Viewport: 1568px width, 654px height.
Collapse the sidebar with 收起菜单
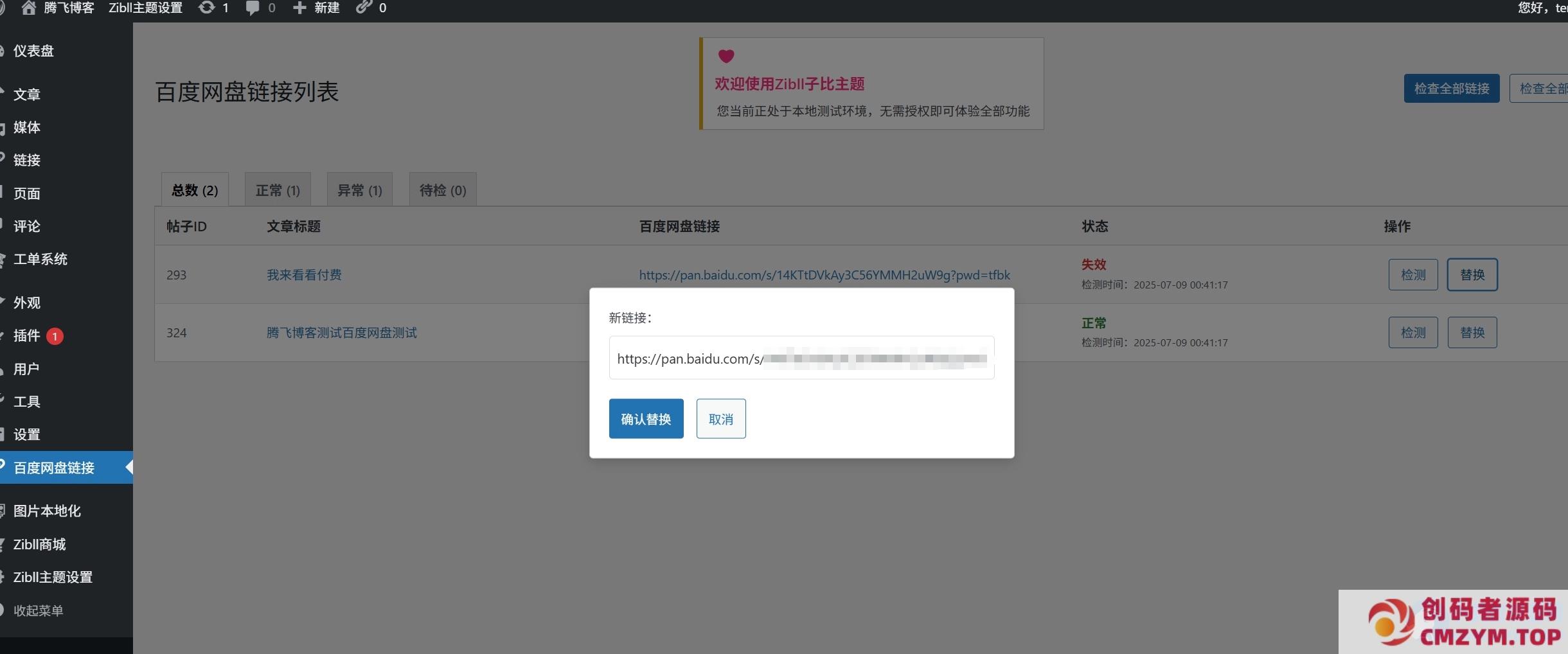[38, 610]
